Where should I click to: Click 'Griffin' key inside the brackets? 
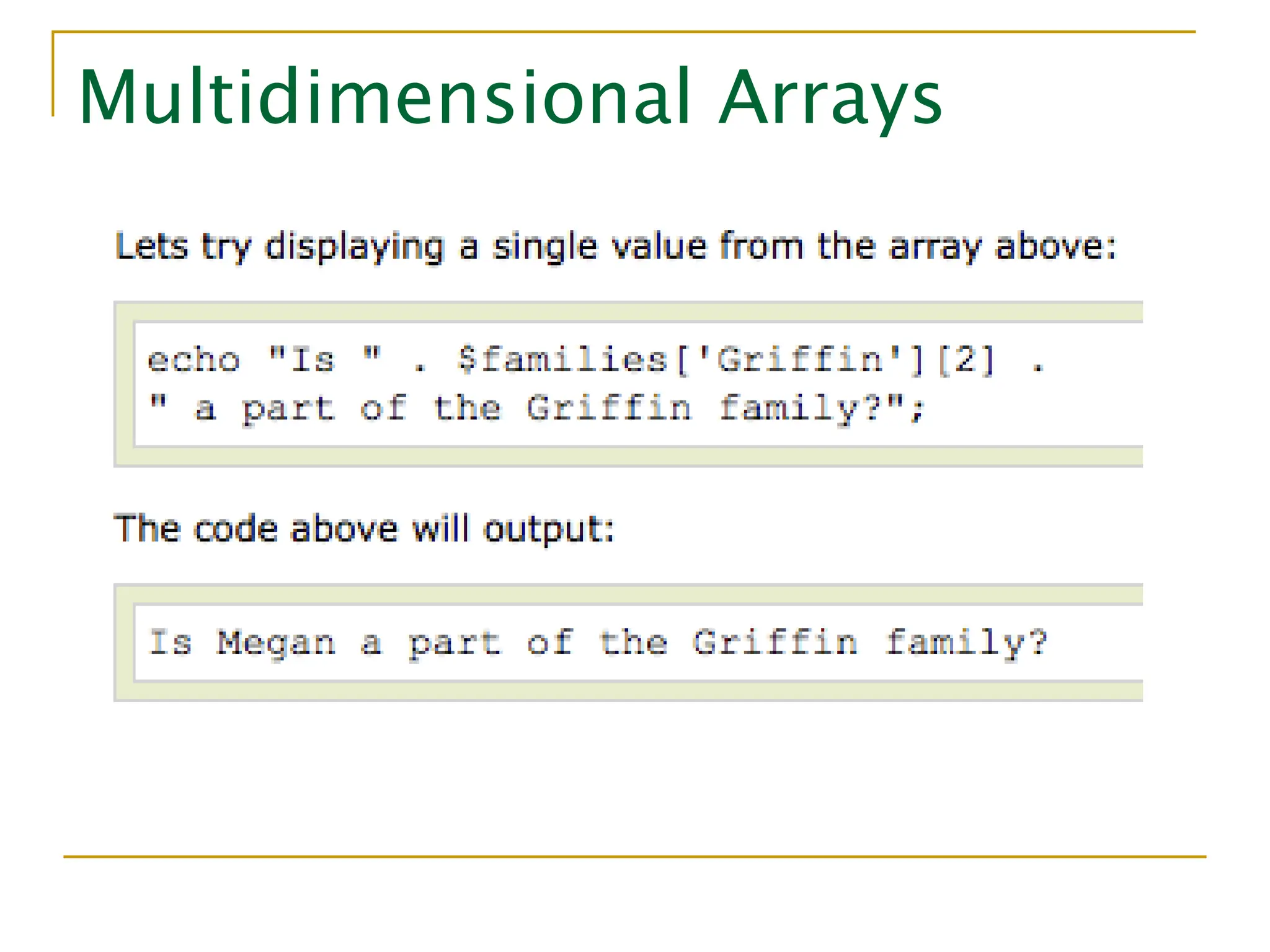tap(800, 360)
